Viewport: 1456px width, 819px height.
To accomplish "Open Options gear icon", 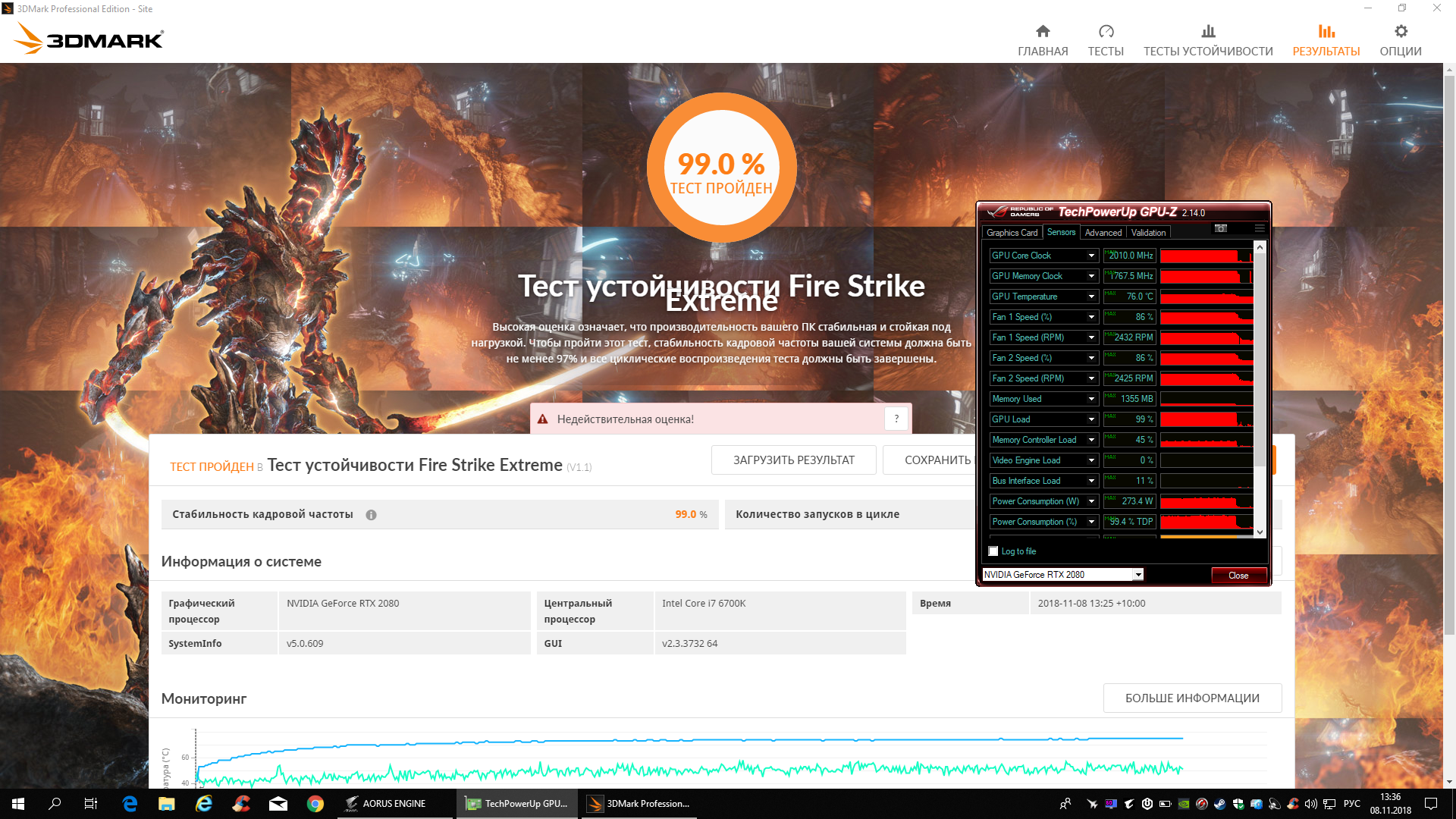I will click(x=1401, y=31).
